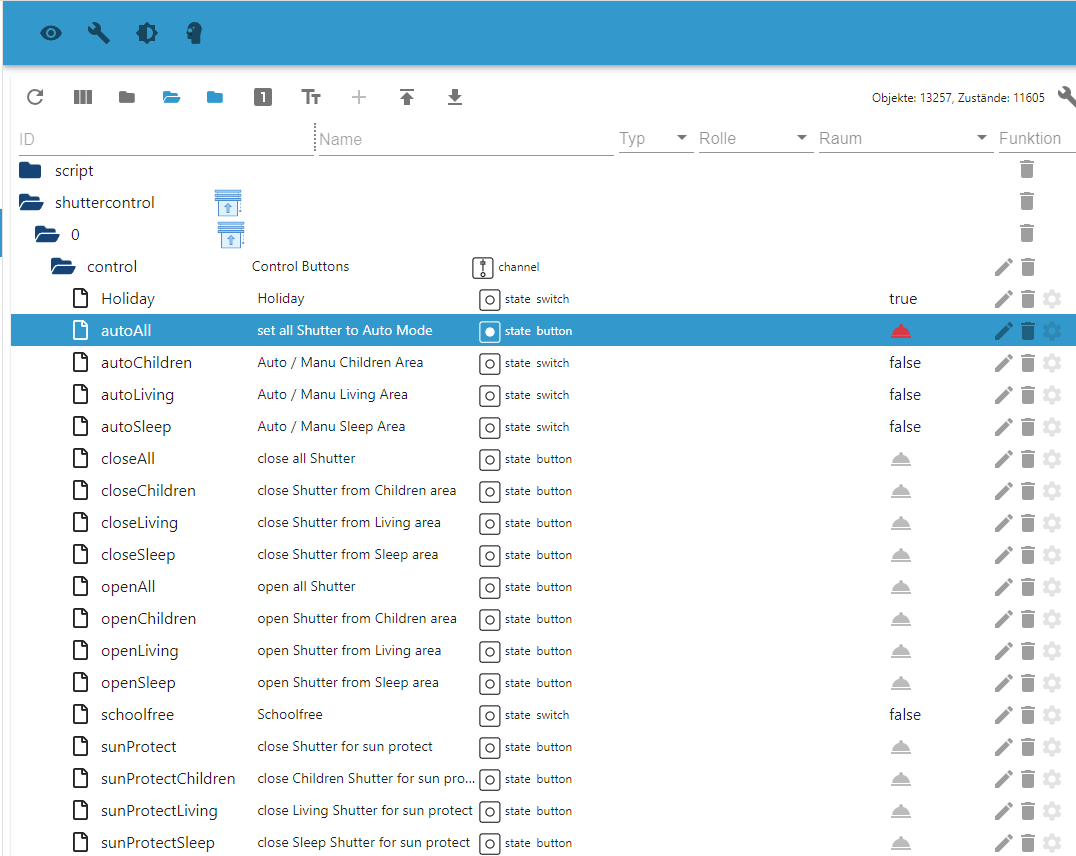1076x856 pixels.
Task: Trigger the openAll button state value
Action: coord(901,588)
